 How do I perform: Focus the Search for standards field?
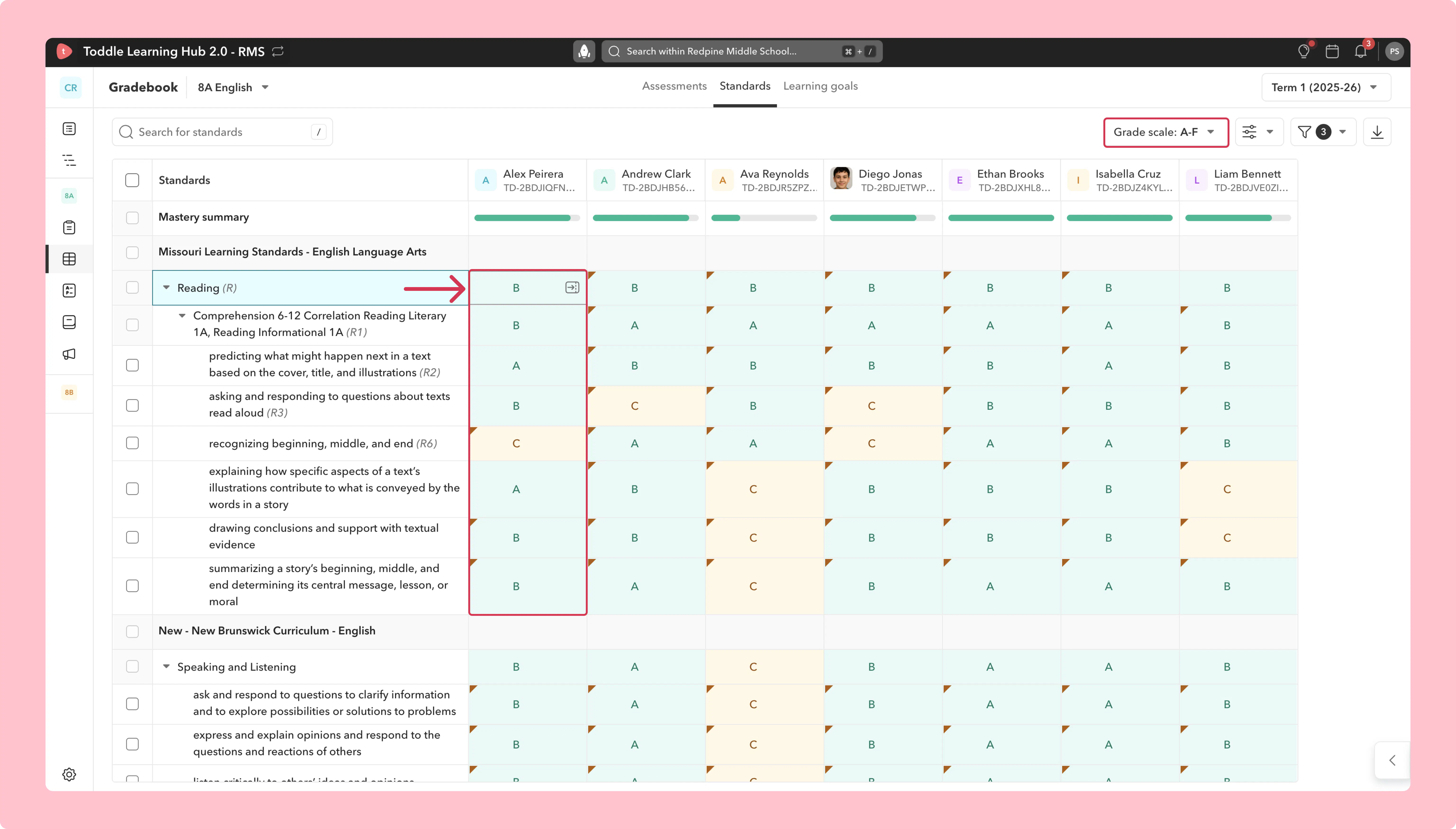222,132
